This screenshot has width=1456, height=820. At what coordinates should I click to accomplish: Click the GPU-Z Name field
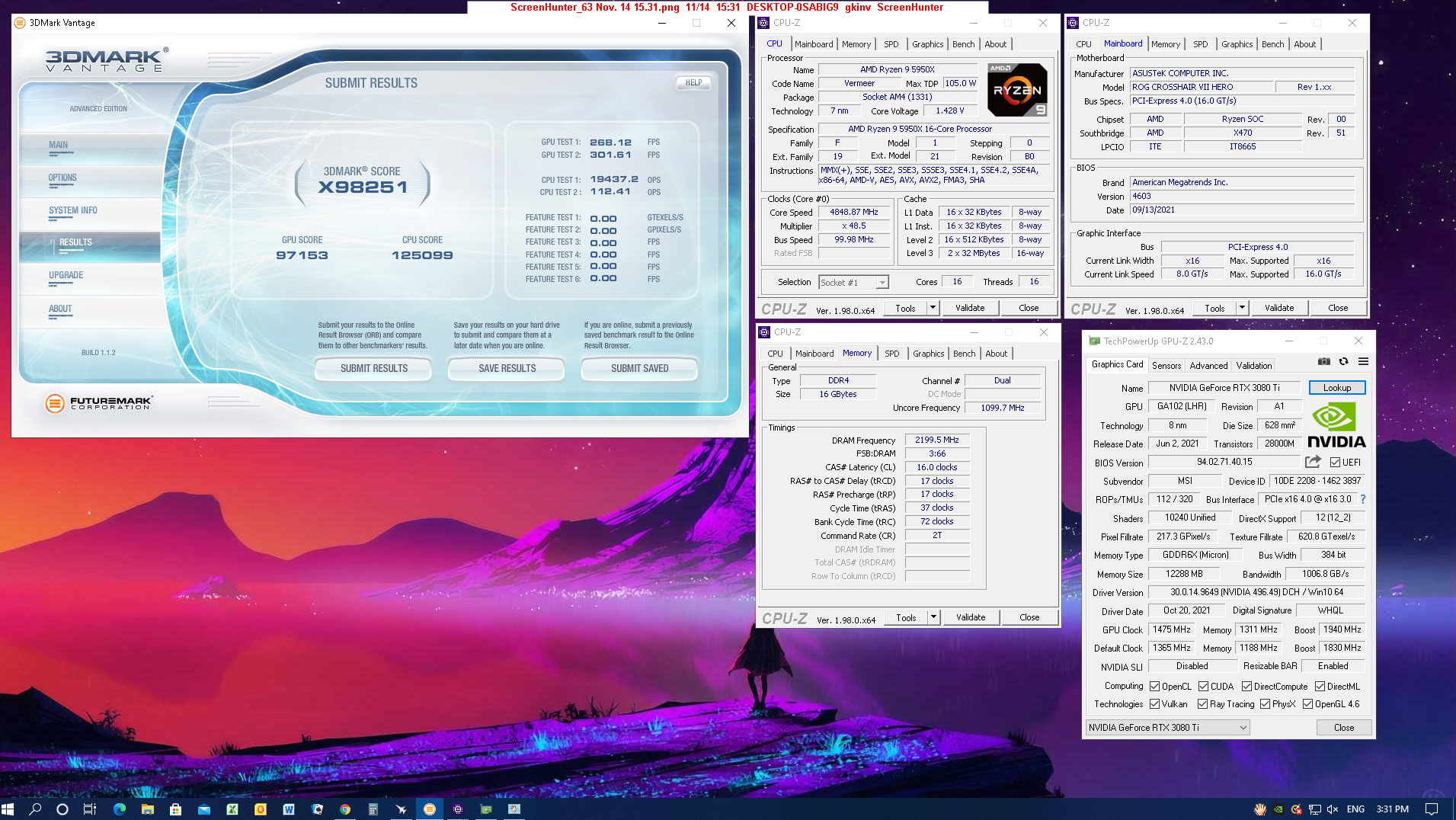tap(1224, 388)
